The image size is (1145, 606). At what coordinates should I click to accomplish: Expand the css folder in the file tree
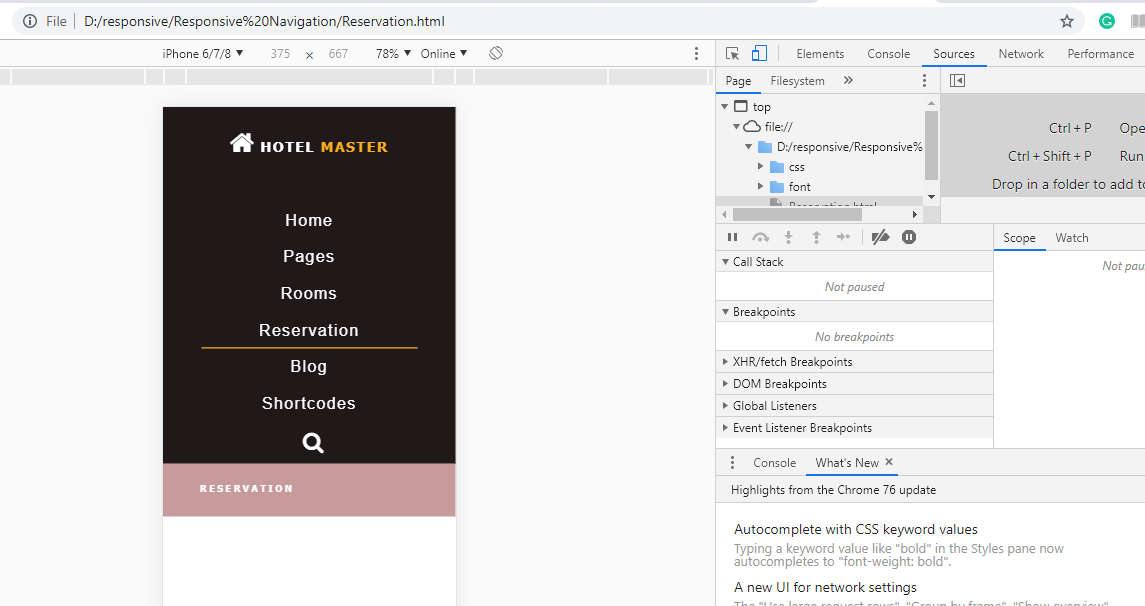tap(760, 166)
